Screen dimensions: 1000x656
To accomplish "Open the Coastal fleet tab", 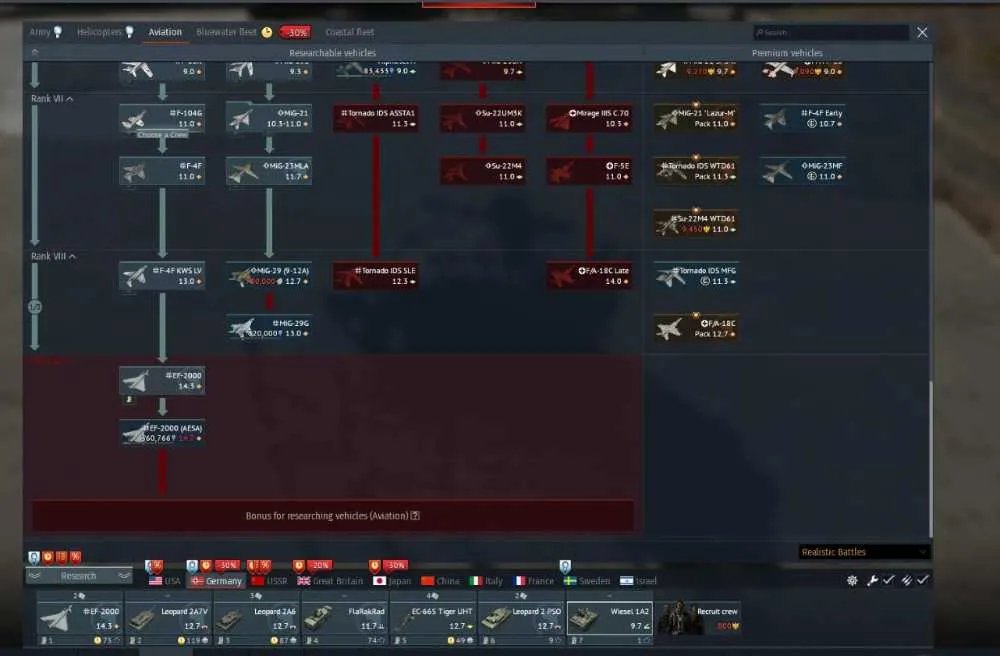I will [349, 32].
